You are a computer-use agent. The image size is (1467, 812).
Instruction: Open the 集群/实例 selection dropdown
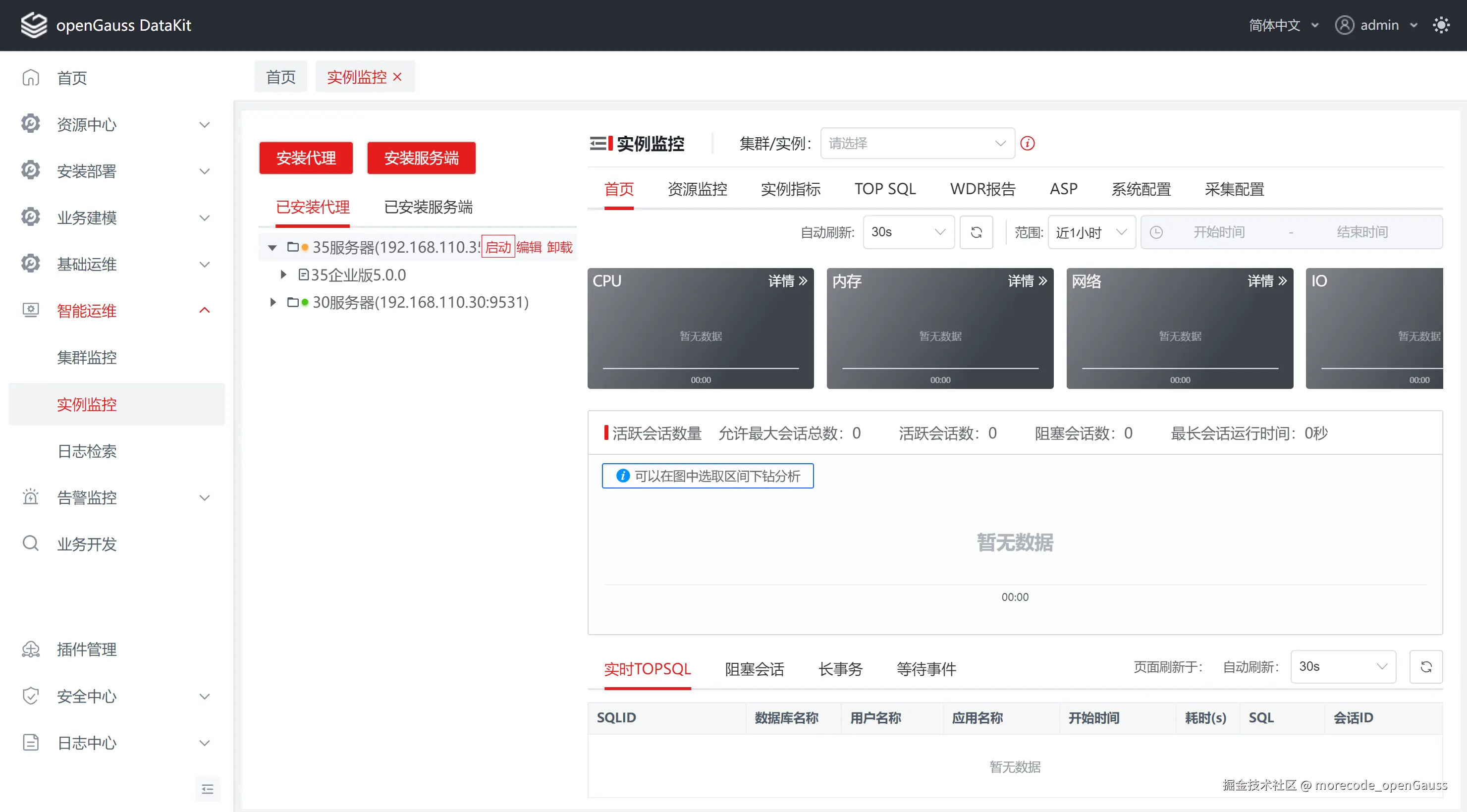click(917, 144)
